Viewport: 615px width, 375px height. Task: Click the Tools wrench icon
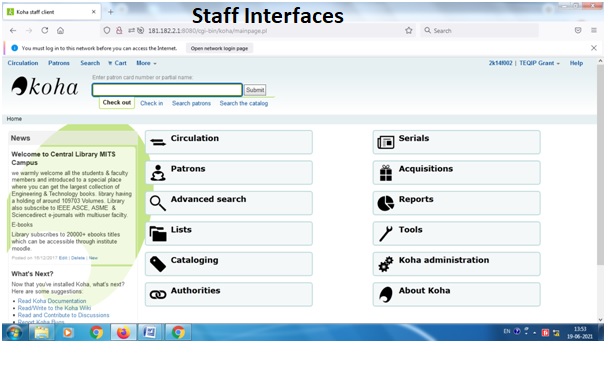point(386,233)
